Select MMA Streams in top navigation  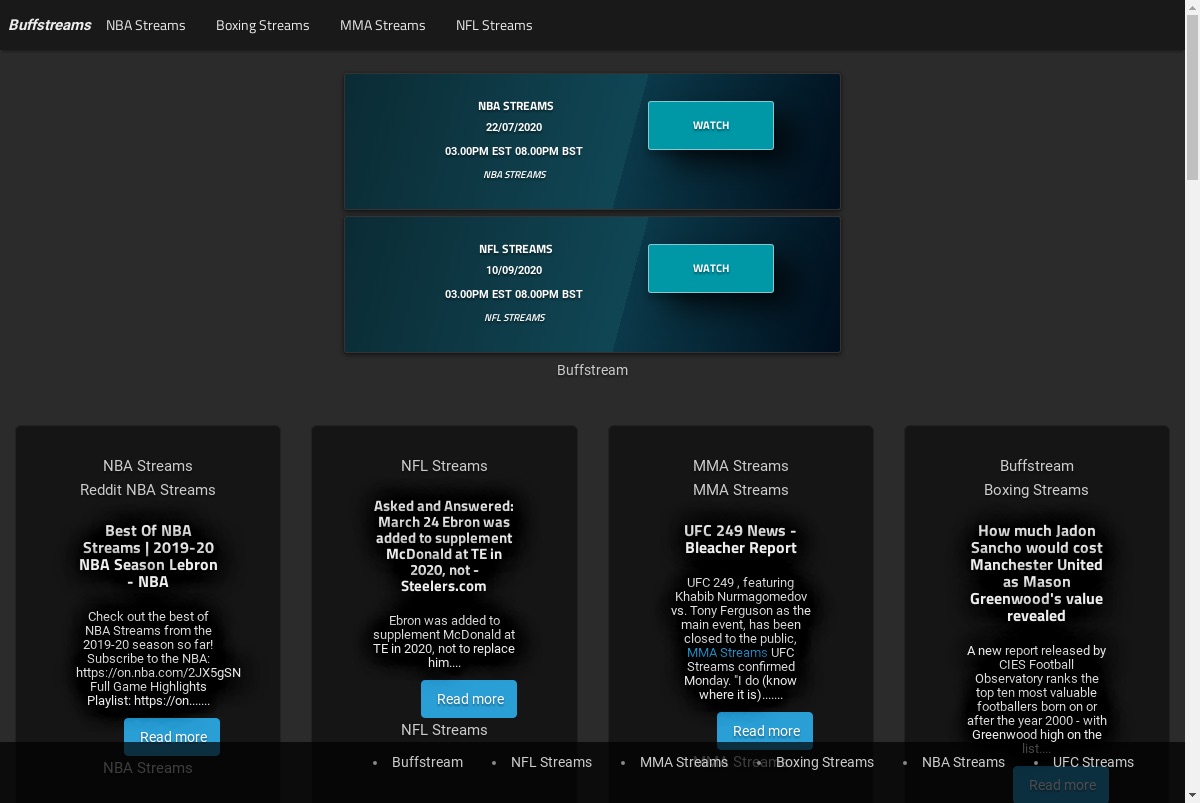[x=383, y=25]
